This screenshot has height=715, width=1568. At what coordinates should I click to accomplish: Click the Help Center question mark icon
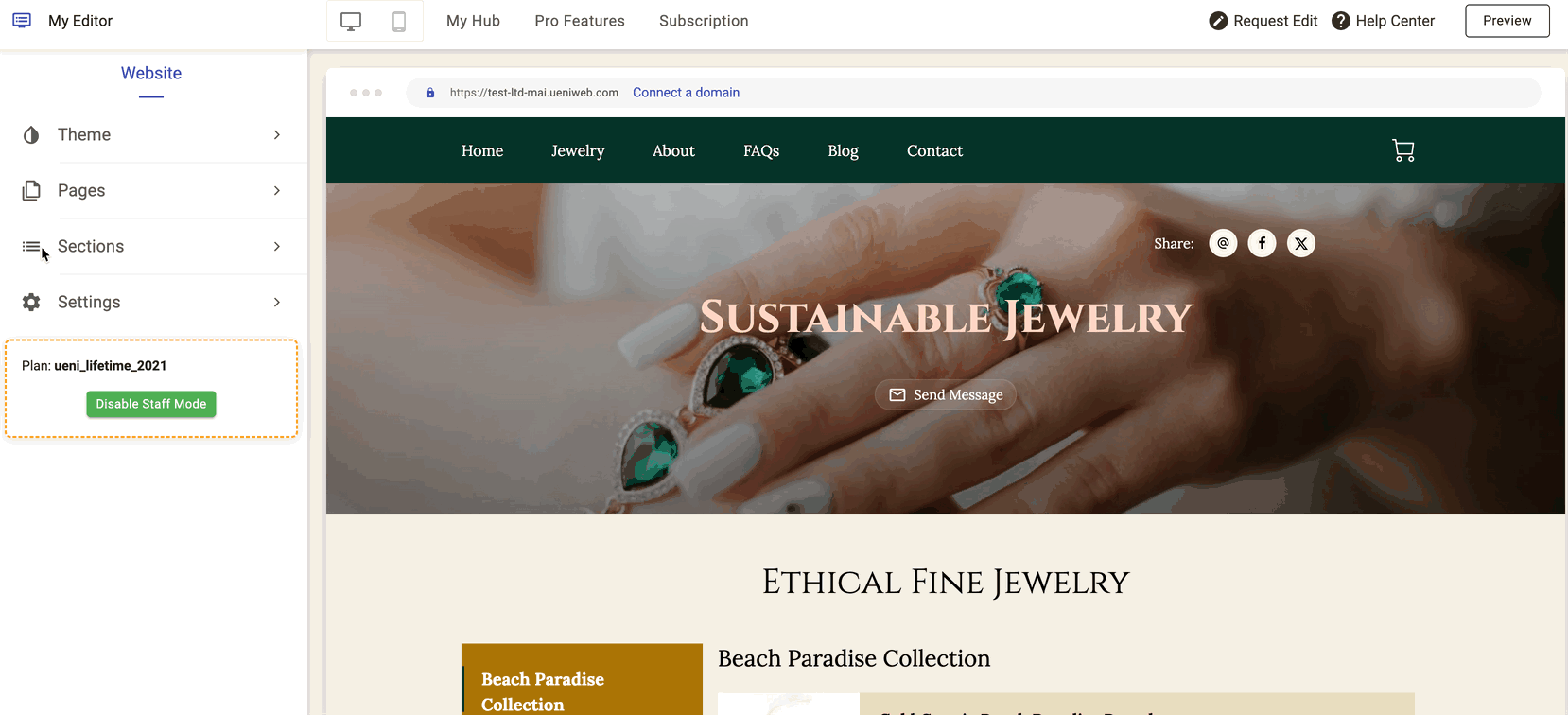point(1340,21)
